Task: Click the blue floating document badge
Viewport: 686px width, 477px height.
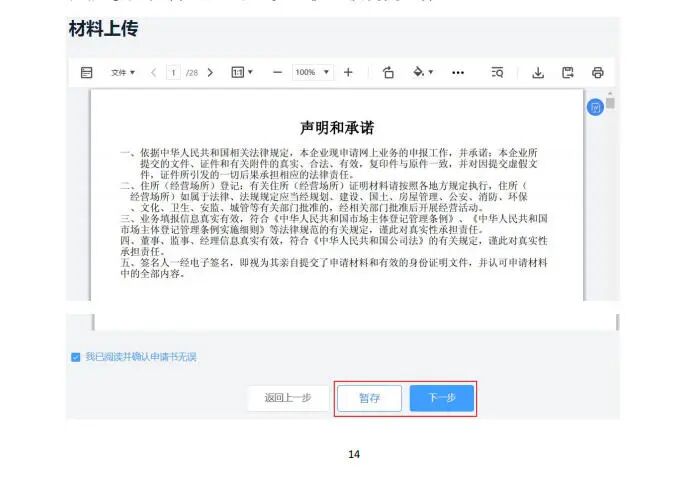Action: click(595, 106)
